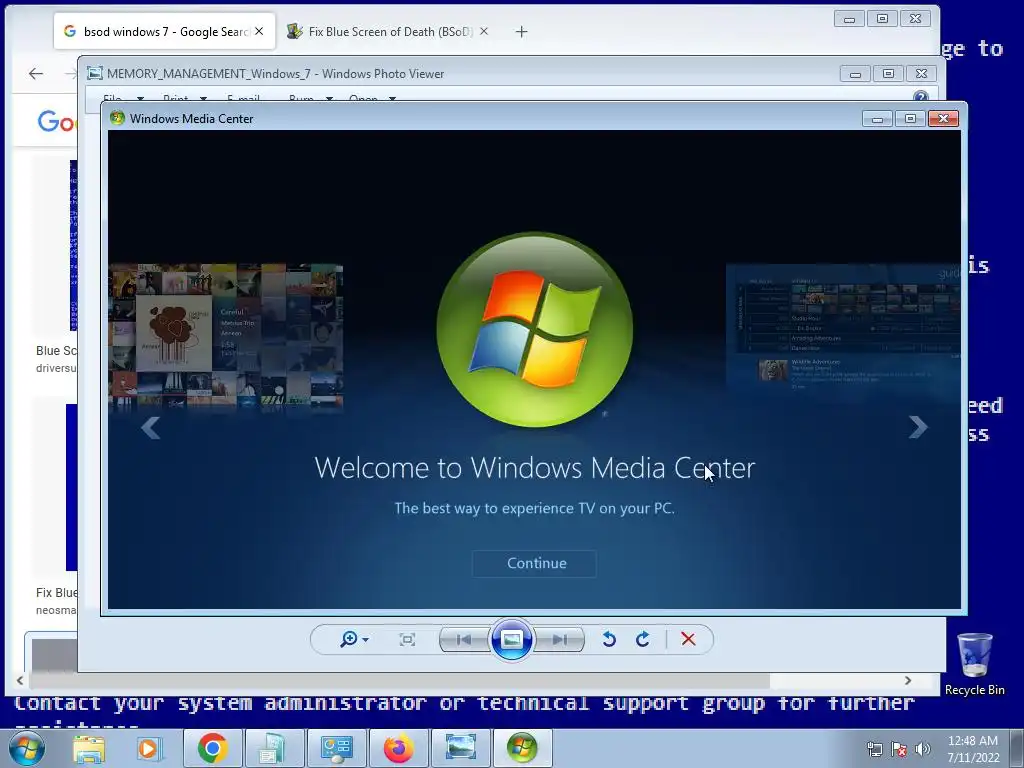Viewport: 1024px width, 768px height.
Task: Go to previous Media Center welcome slide arrow
Action: point(151,428)
